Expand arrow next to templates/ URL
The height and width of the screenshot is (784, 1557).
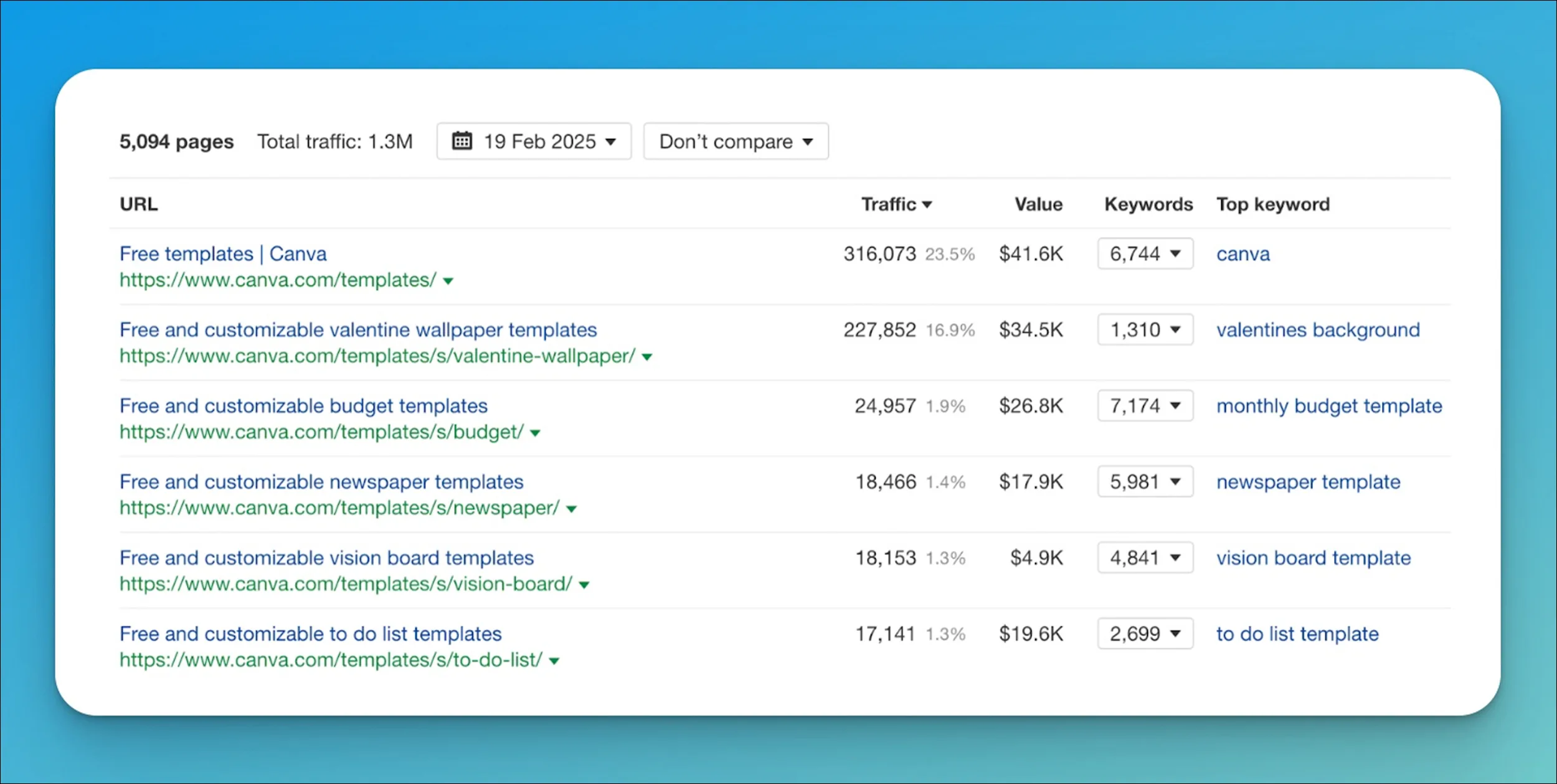(448, 281)
